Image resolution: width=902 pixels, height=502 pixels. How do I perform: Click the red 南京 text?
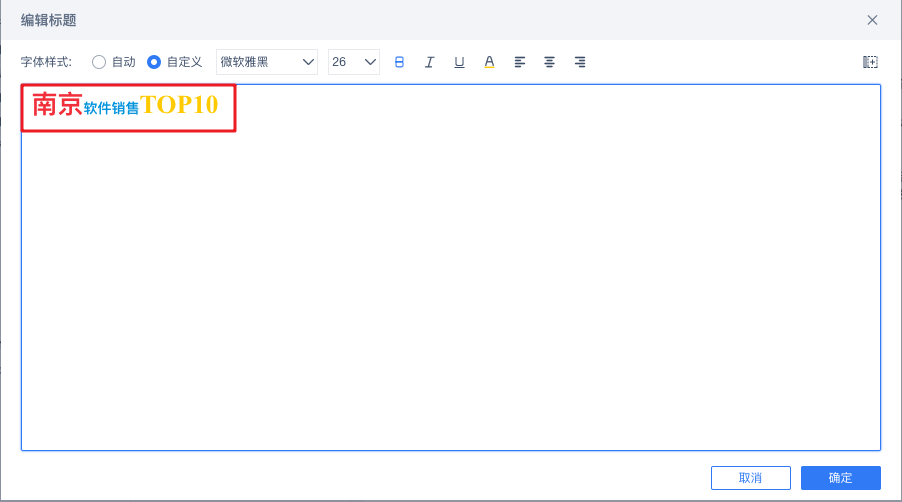[x=57, y=105]
